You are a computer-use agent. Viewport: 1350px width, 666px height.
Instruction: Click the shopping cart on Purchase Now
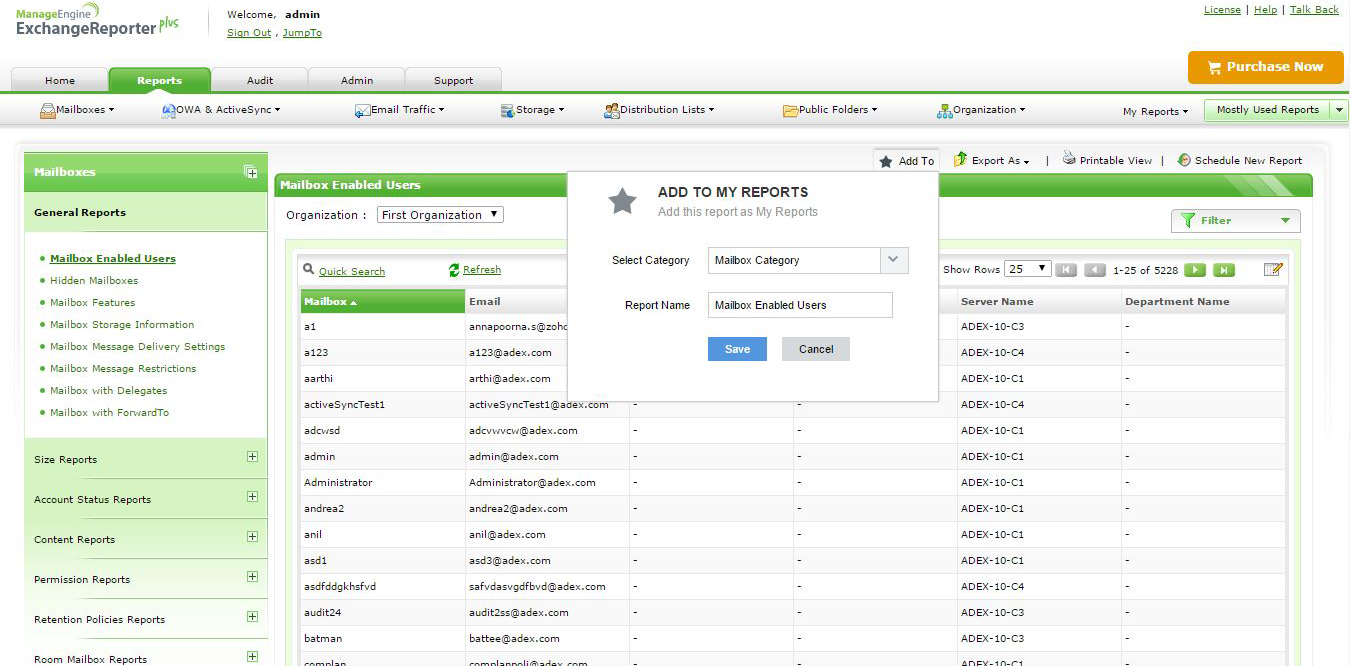[x=1214, y=67]
